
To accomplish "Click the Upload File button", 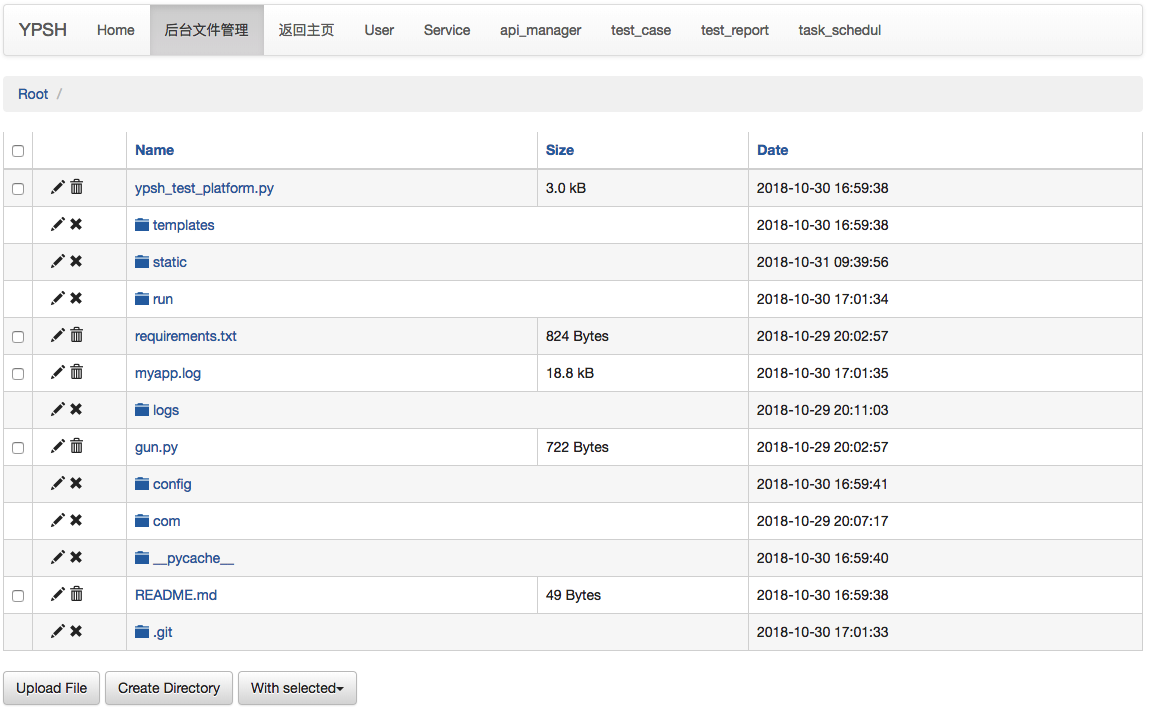I will [51, 688].
